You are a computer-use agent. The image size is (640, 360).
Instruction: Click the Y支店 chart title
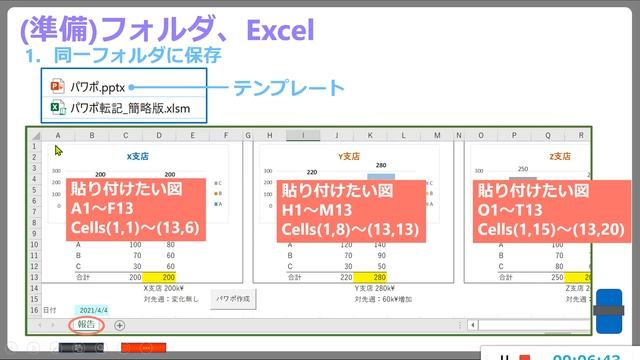pyautogui.click(x=349, y=156)
